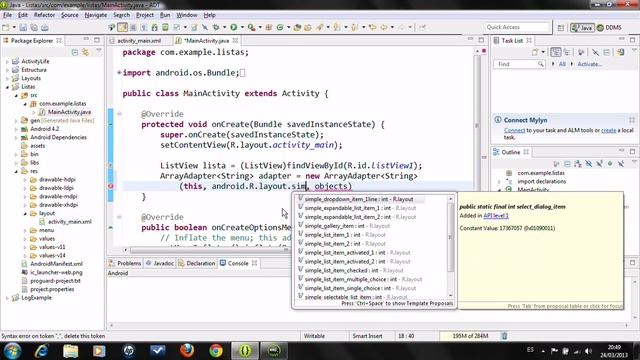Open Firefox from the Windows taskbar
Image resolution: width=640 pixels, height=360 pixels.
click(x=187, y=351)
